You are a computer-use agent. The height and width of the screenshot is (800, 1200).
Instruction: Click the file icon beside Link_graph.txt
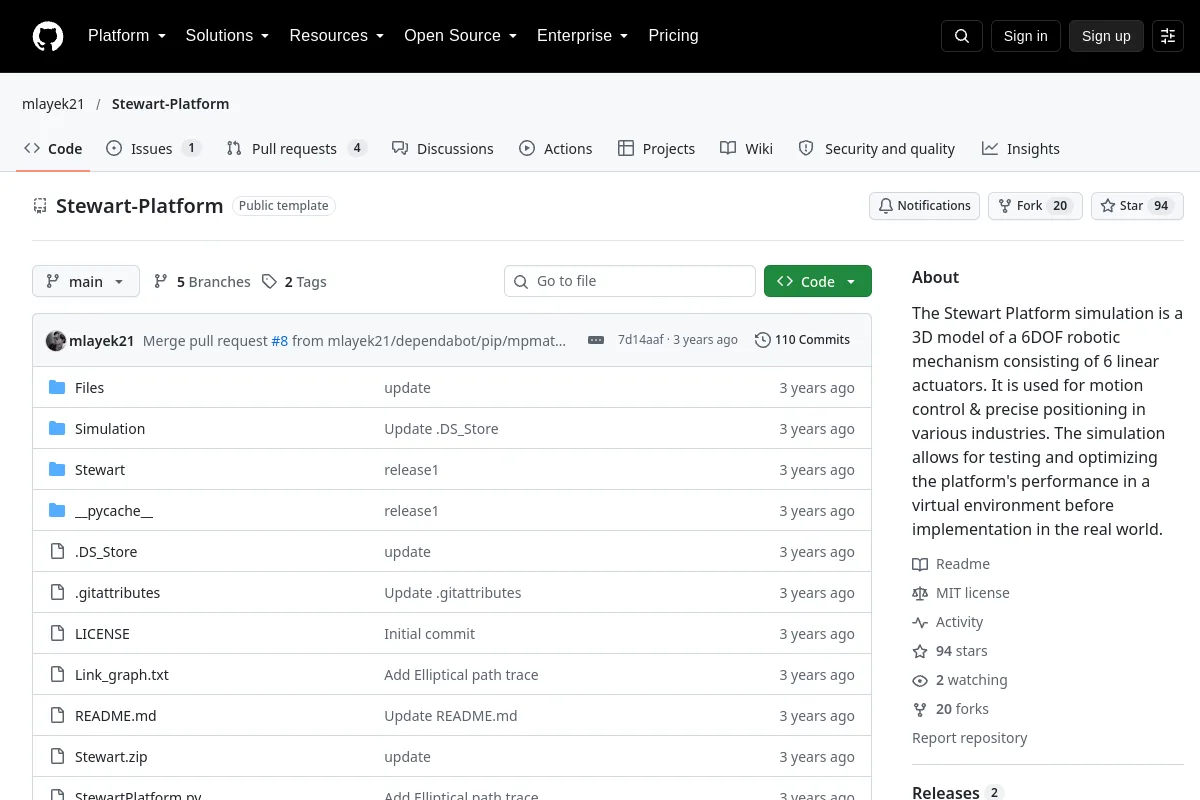(x=57, y=675)
